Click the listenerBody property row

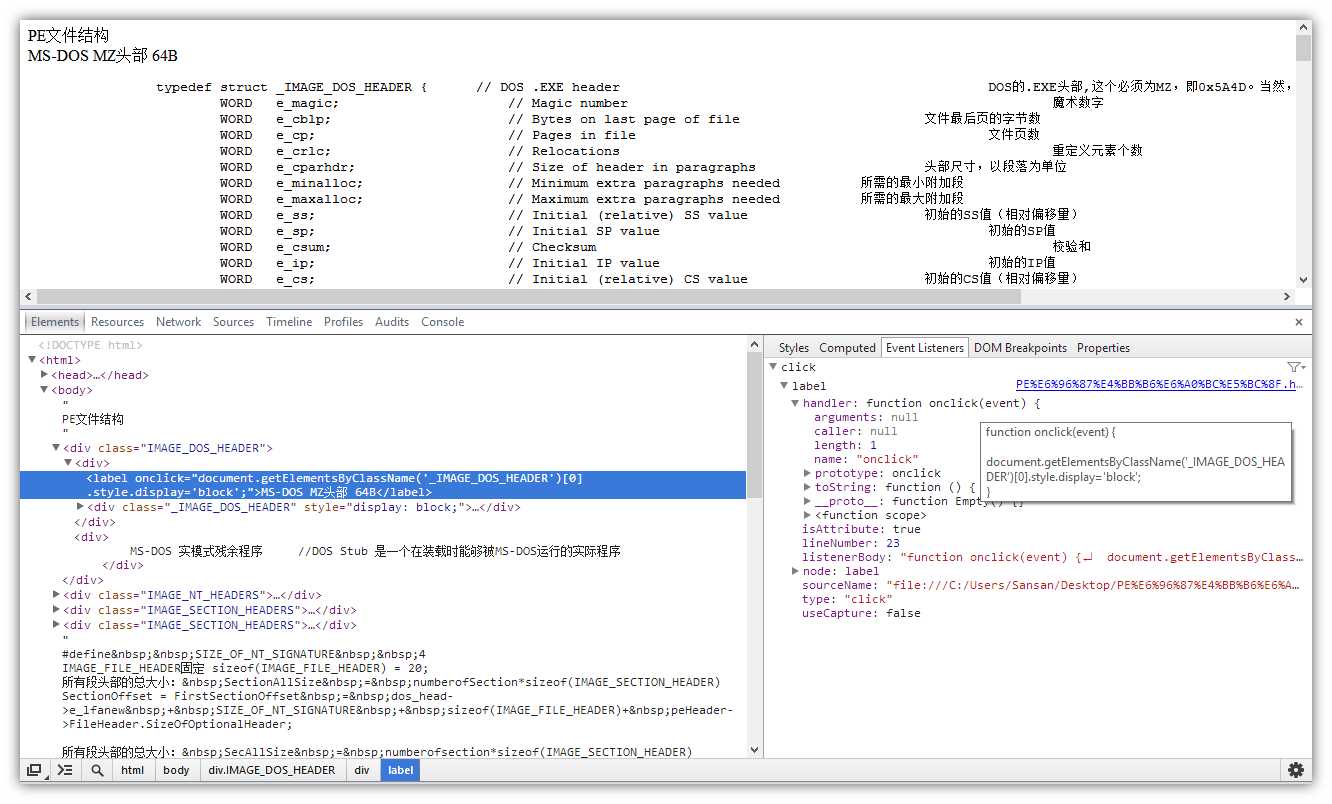click(1051, 557)
